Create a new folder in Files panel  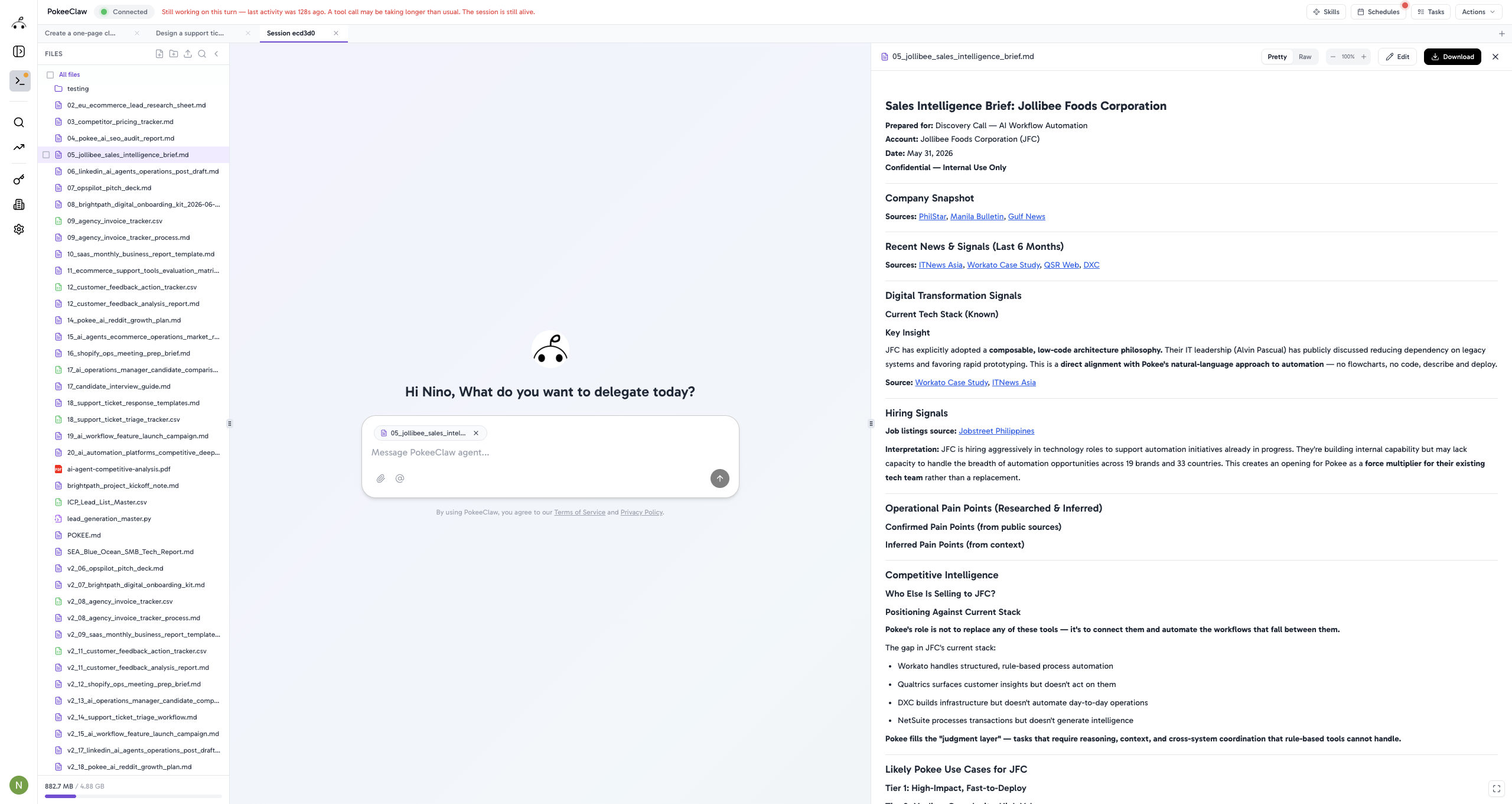pos(174,54)
